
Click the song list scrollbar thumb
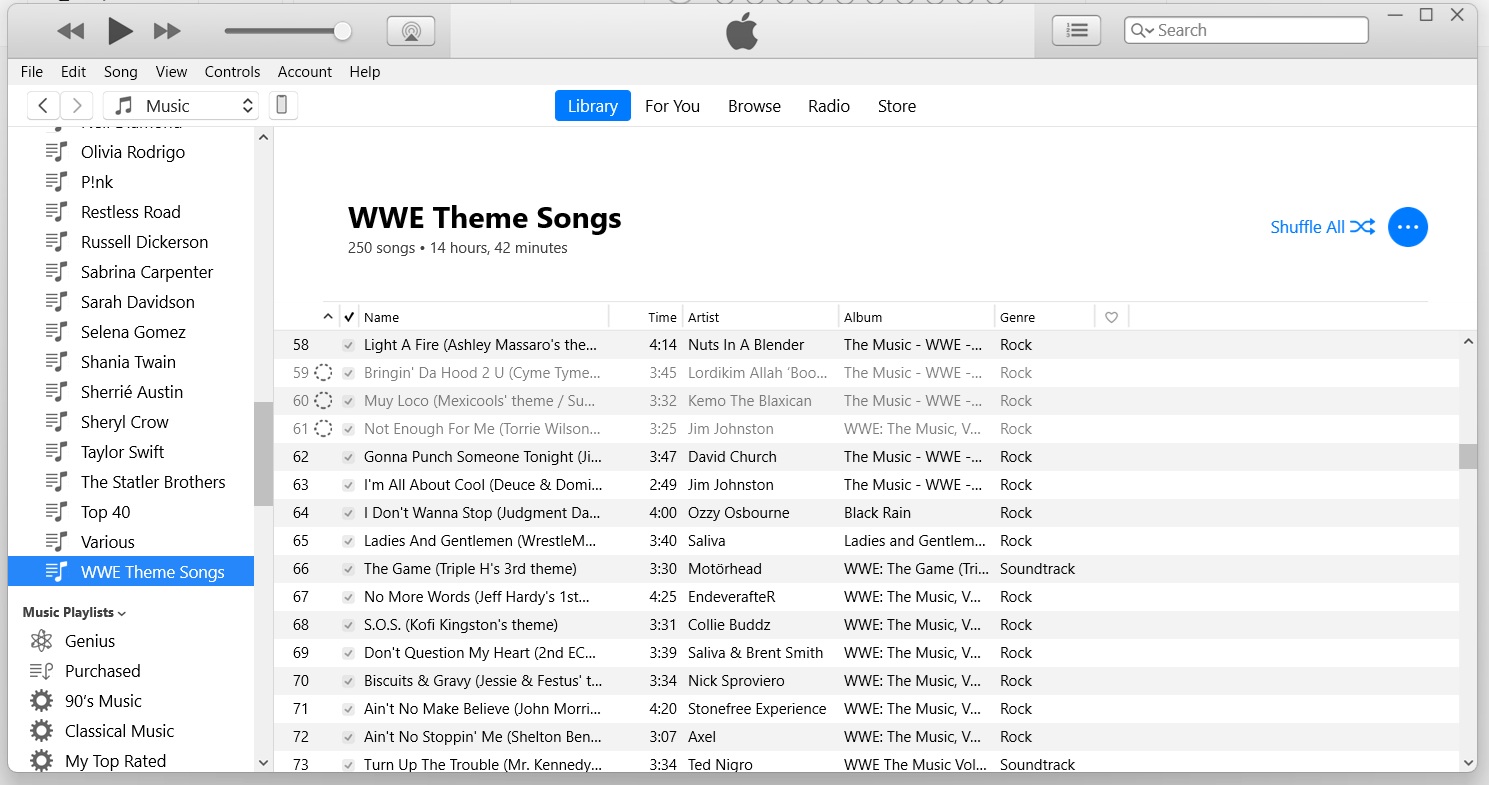tap(1468, 456)
